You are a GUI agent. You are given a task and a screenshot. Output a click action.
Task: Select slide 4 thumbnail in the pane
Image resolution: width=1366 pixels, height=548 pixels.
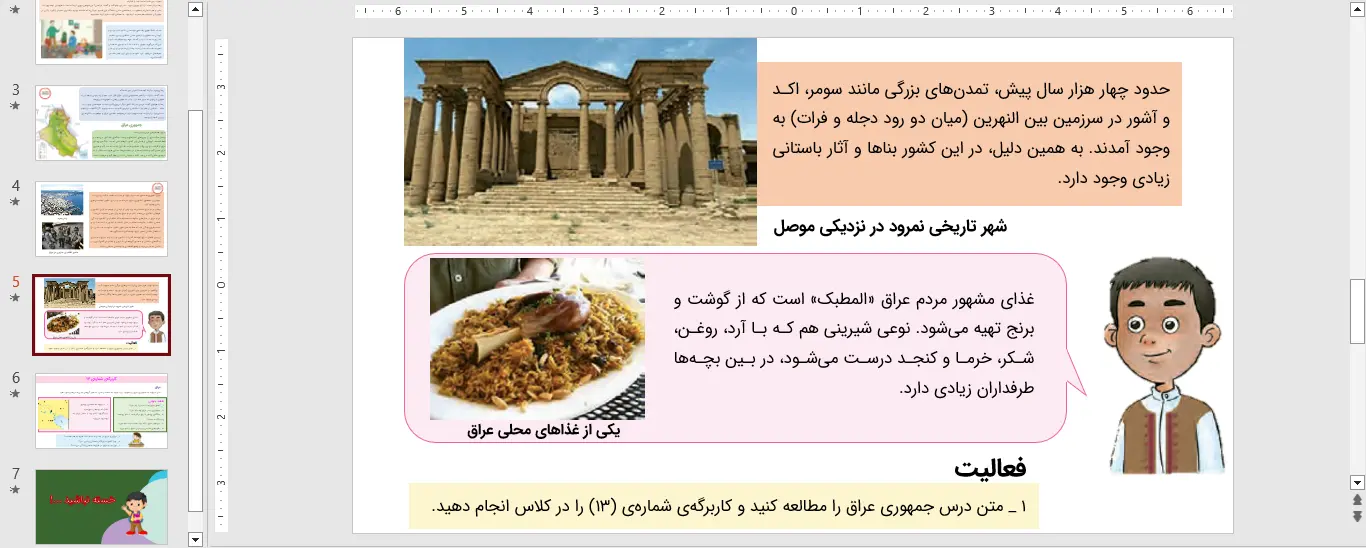pyautogui.click(x=102, y=218)
